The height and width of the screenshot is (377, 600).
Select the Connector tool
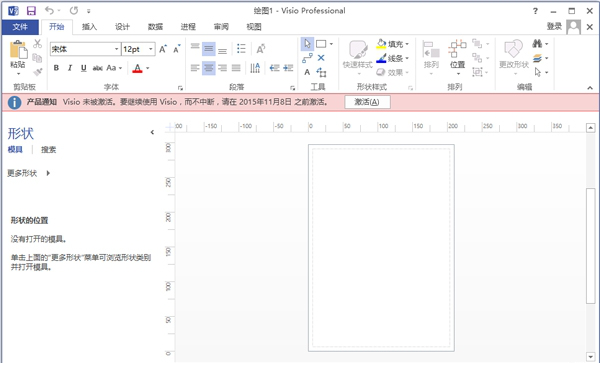point(307,58)
